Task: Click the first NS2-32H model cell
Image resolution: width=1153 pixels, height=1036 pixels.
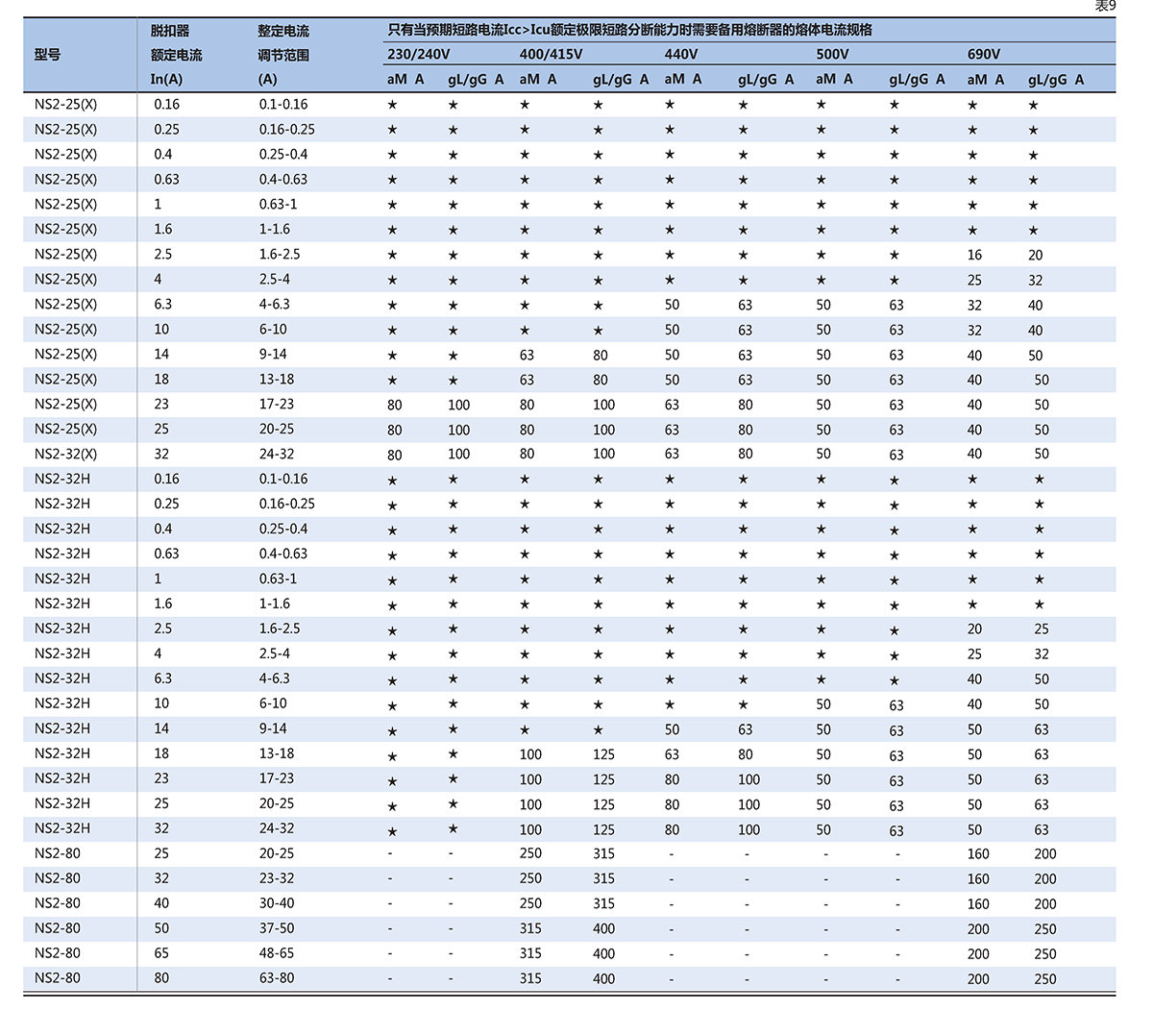Action: (62, 479)
